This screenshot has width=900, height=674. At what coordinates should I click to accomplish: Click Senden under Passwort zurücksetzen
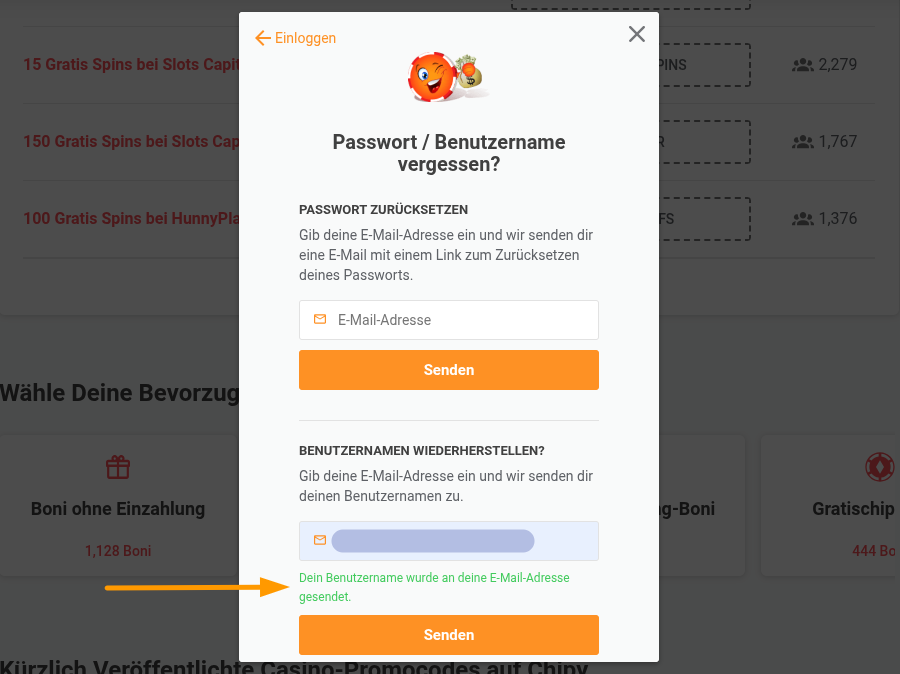click(449, 370)
